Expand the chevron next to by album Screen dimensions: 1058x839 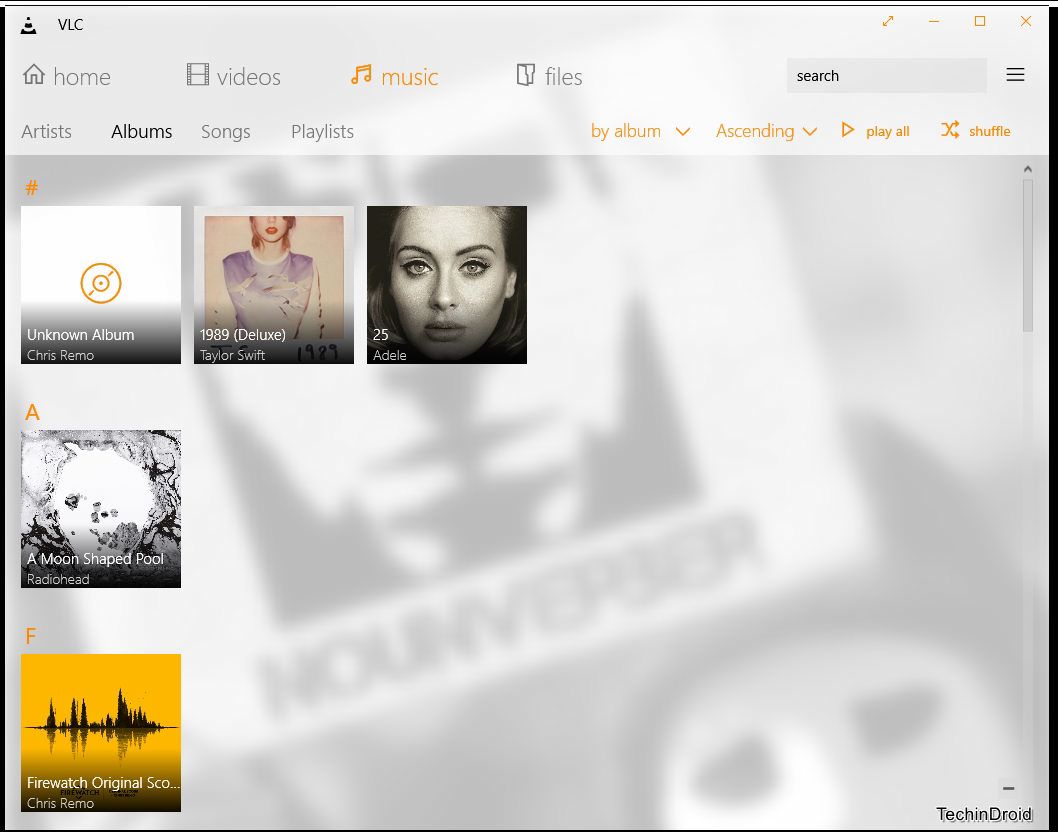click(x=682, y=132)
